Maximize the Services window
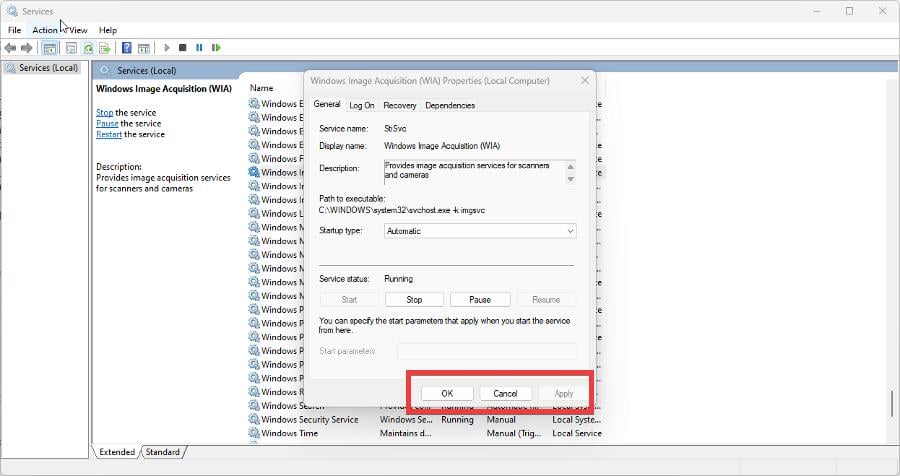The image size is (900, 476). click(x=849, y=11)
